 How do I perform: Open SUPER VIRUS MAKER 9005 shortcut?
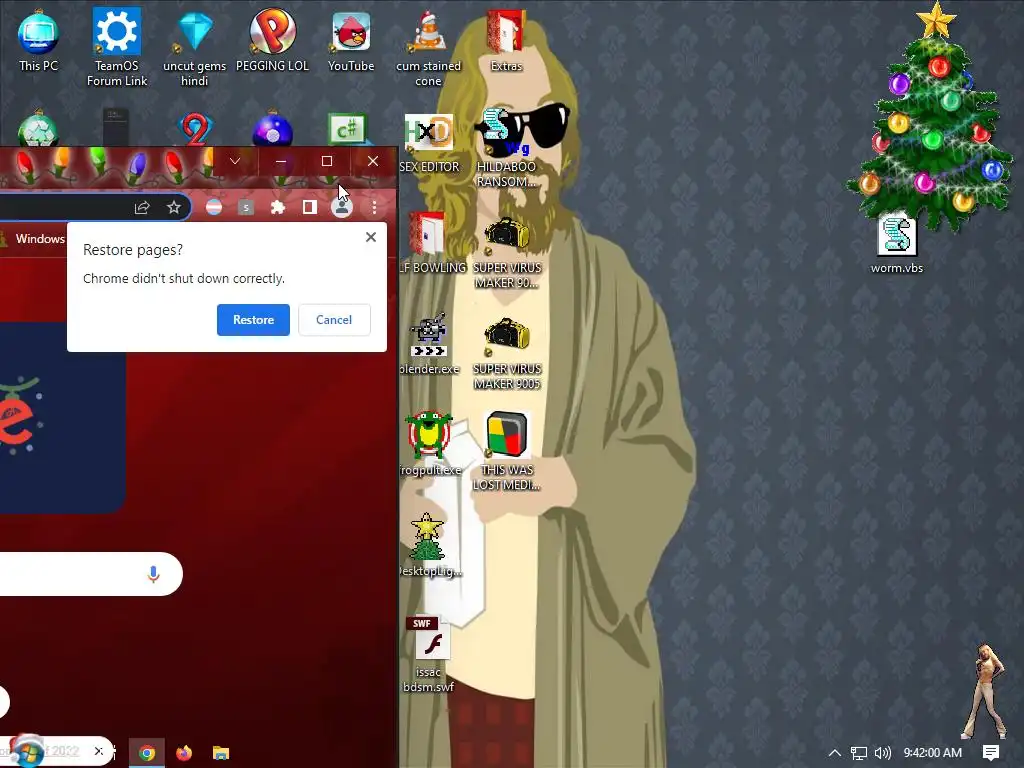coord(507,354)
